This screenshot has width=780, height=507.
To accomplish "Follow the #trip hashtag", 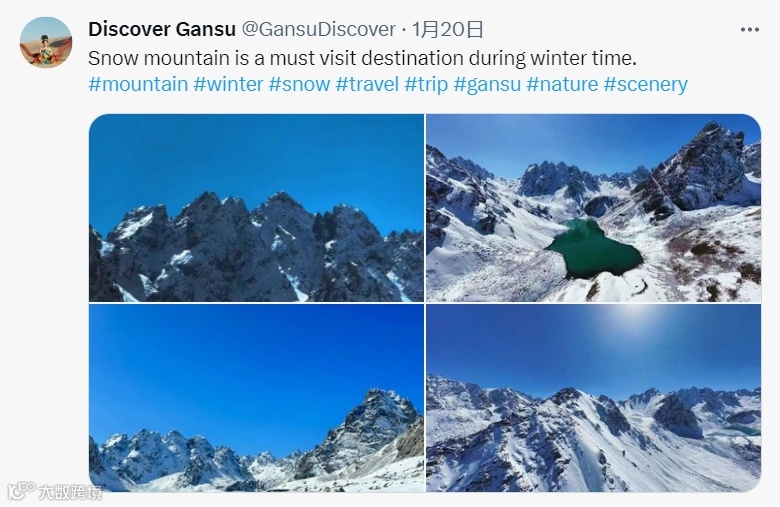I will [x=426, y=84].
